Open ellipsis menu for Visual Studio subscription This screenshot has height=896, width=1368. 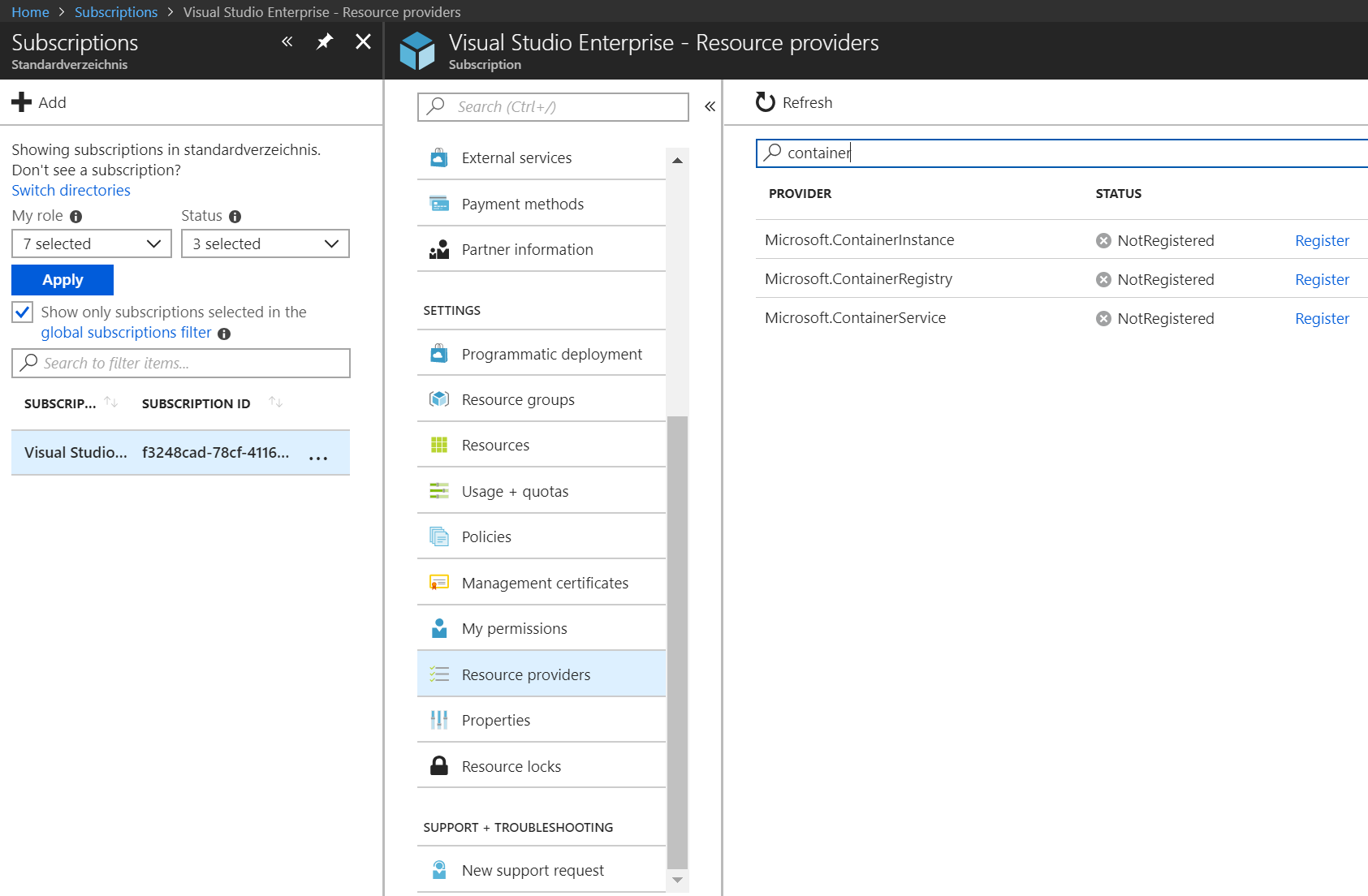click(x=318, y=458)
